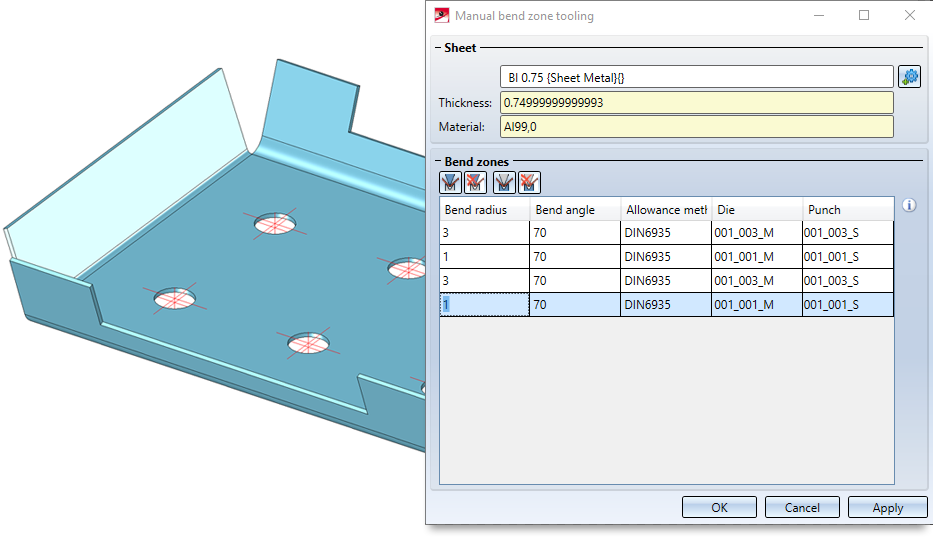Sort by Bend angle column header

(x=575, y=209)
